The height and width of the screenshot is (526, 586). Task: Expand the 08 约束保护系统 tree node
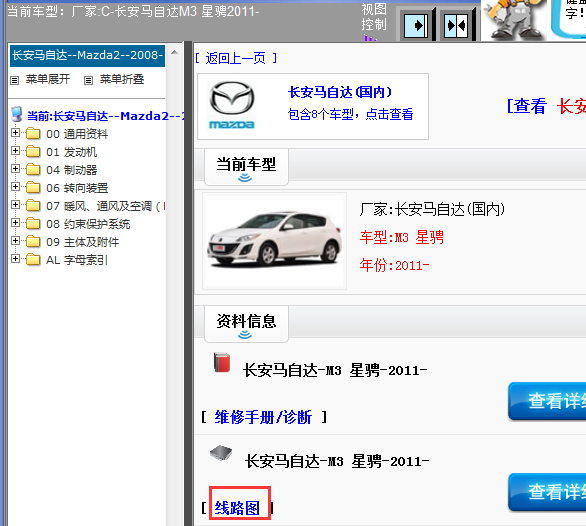pos(15,222)
